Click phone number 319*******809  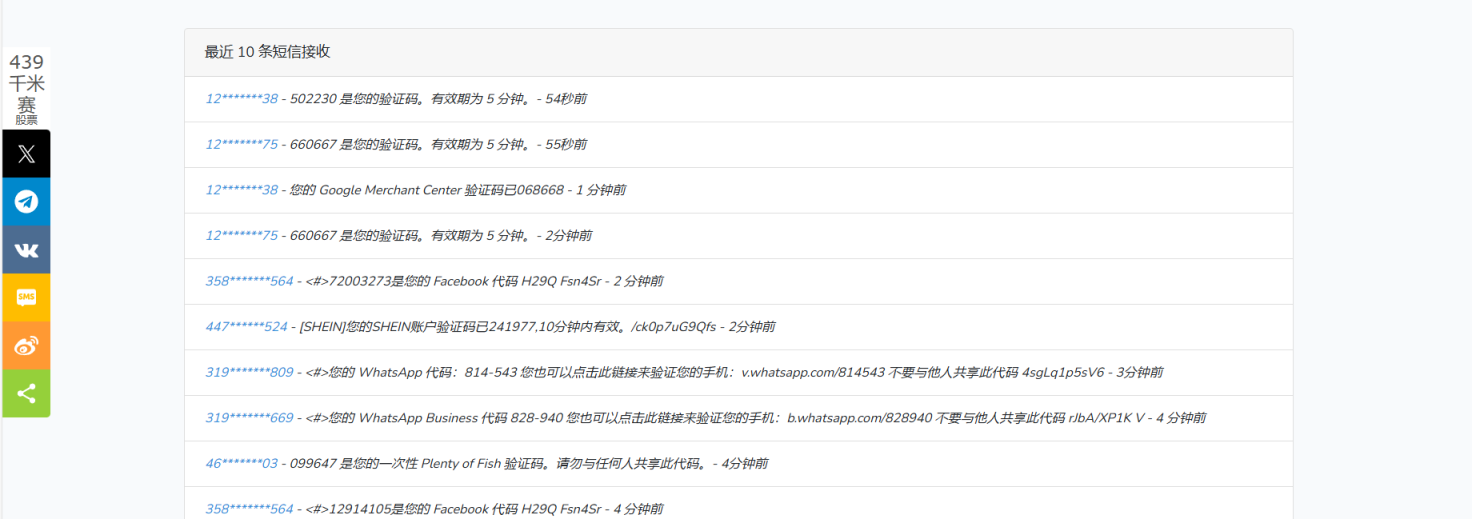point(250,373)
